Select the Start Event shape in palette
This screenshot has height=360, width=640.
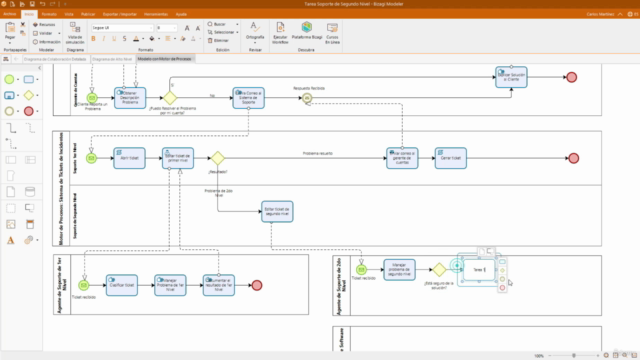click(9, 79)
